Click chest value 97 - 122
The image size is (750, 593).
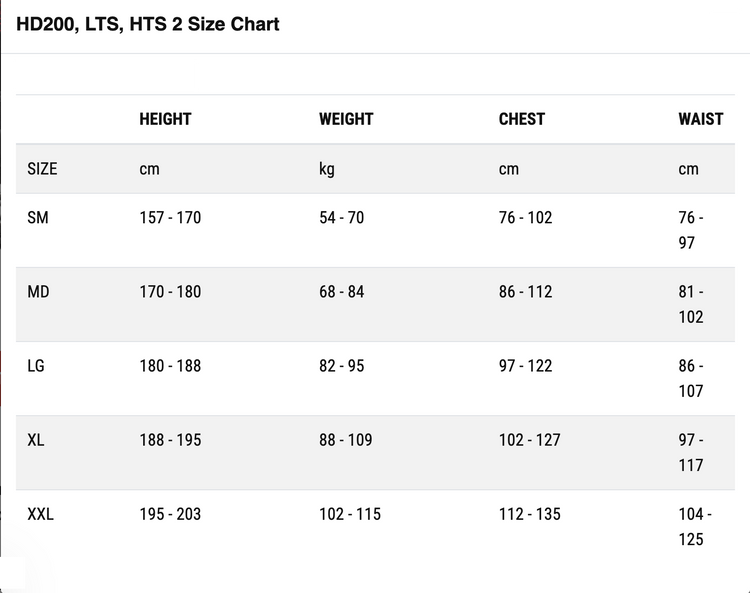pyautogui.click(x=526, y=366)
